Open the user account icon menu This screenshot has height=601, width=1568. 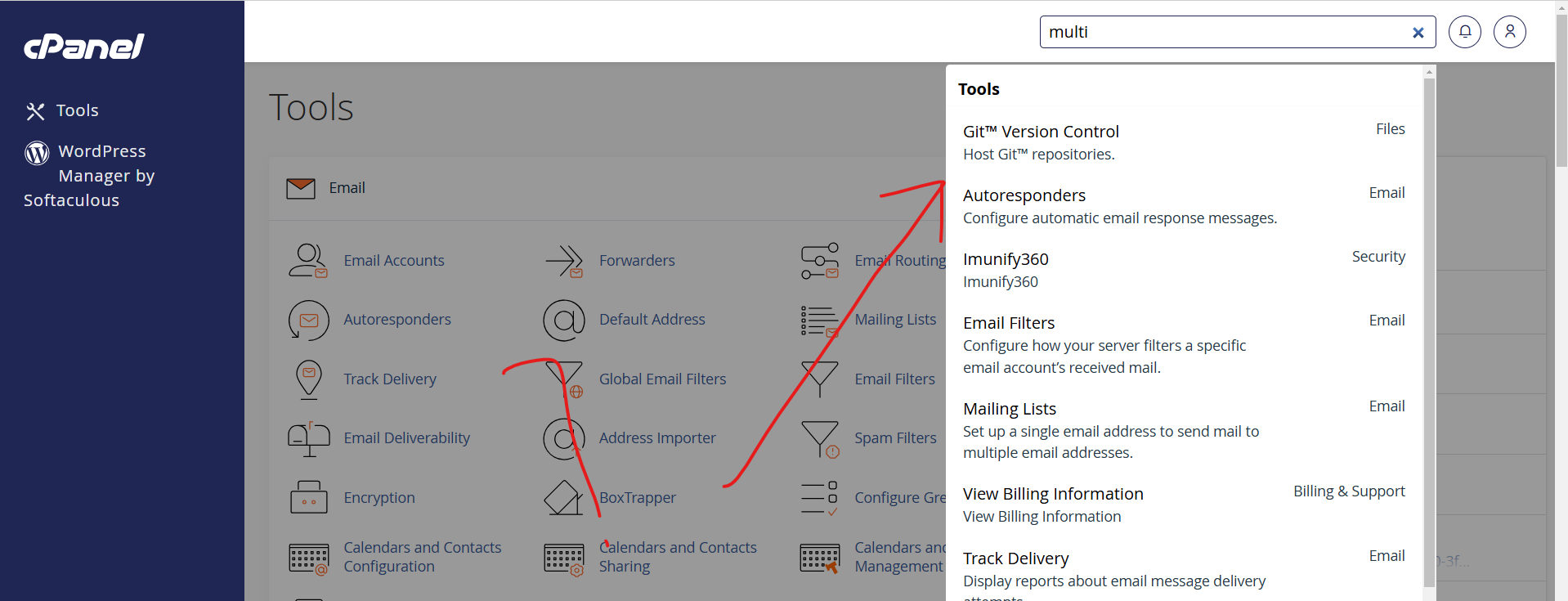pos(1509,32)
